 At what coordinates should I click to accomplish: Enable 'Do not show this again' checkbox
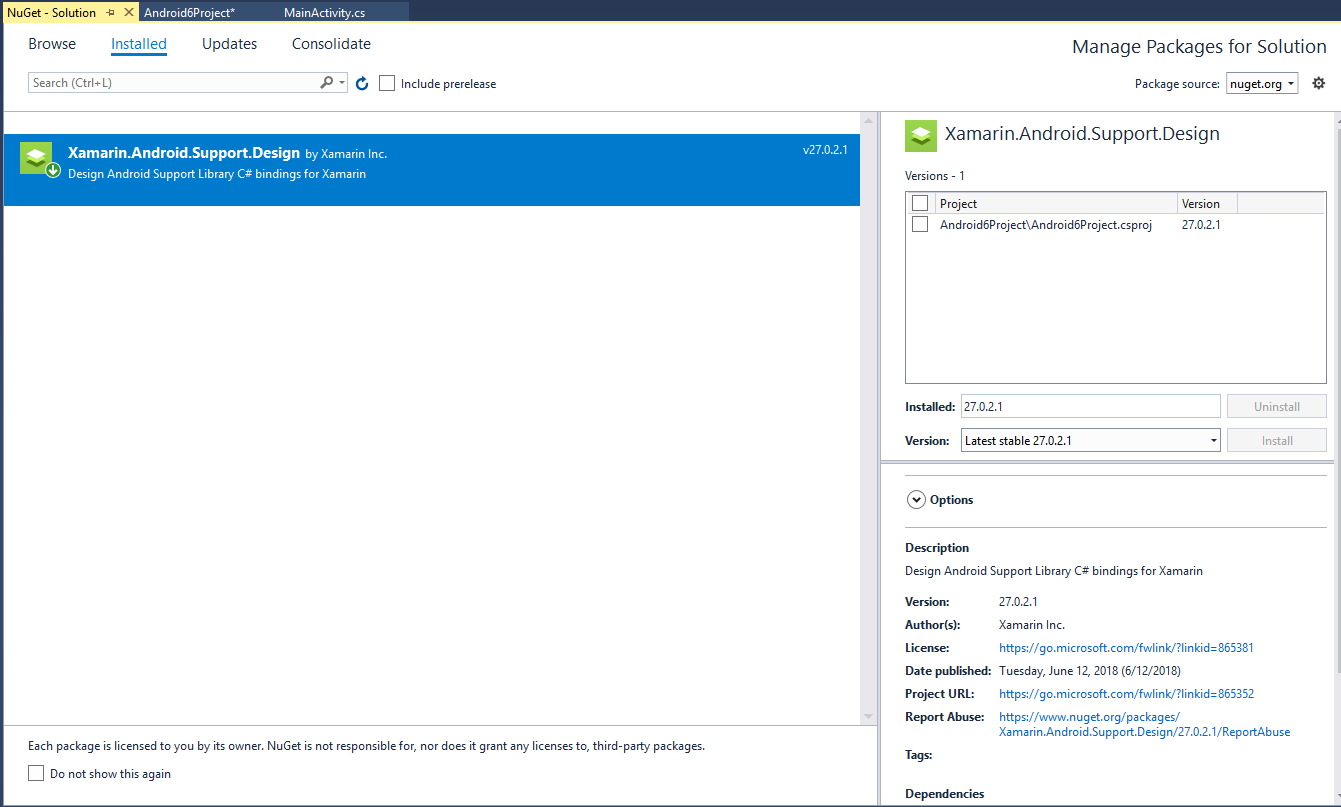36,773
